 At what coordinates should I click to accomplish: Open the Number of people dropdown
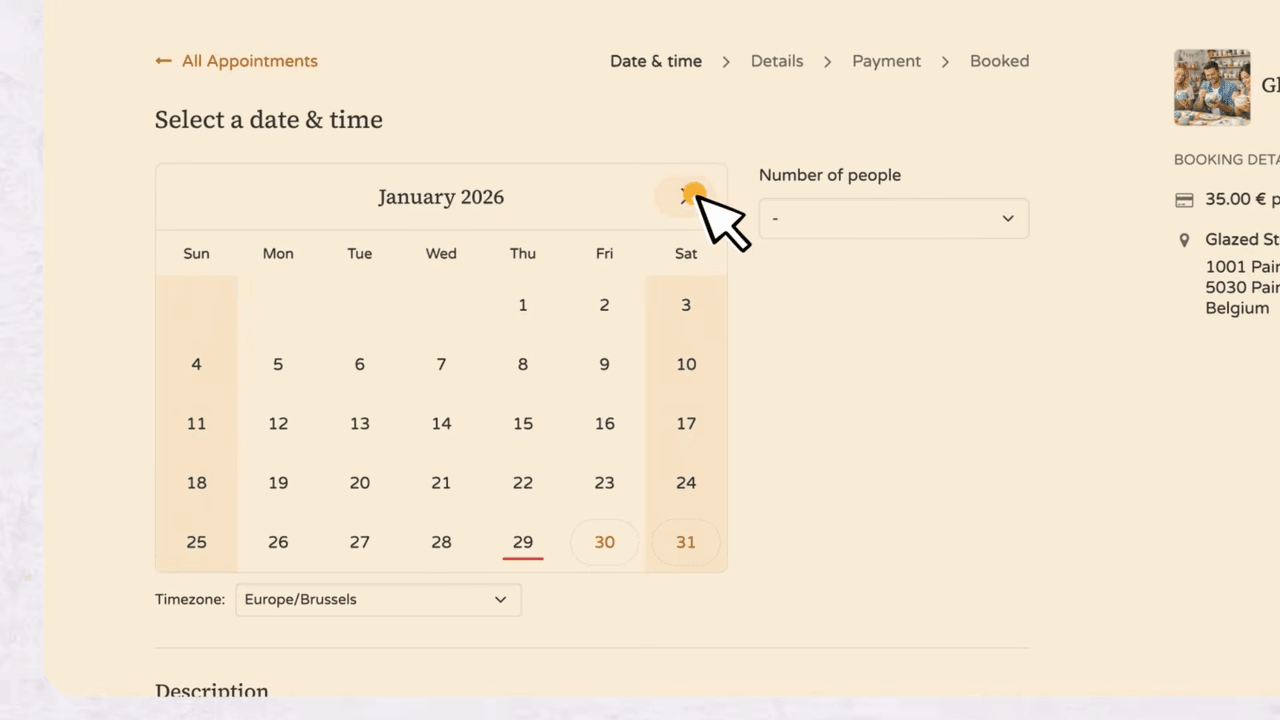tap(893, 219)
